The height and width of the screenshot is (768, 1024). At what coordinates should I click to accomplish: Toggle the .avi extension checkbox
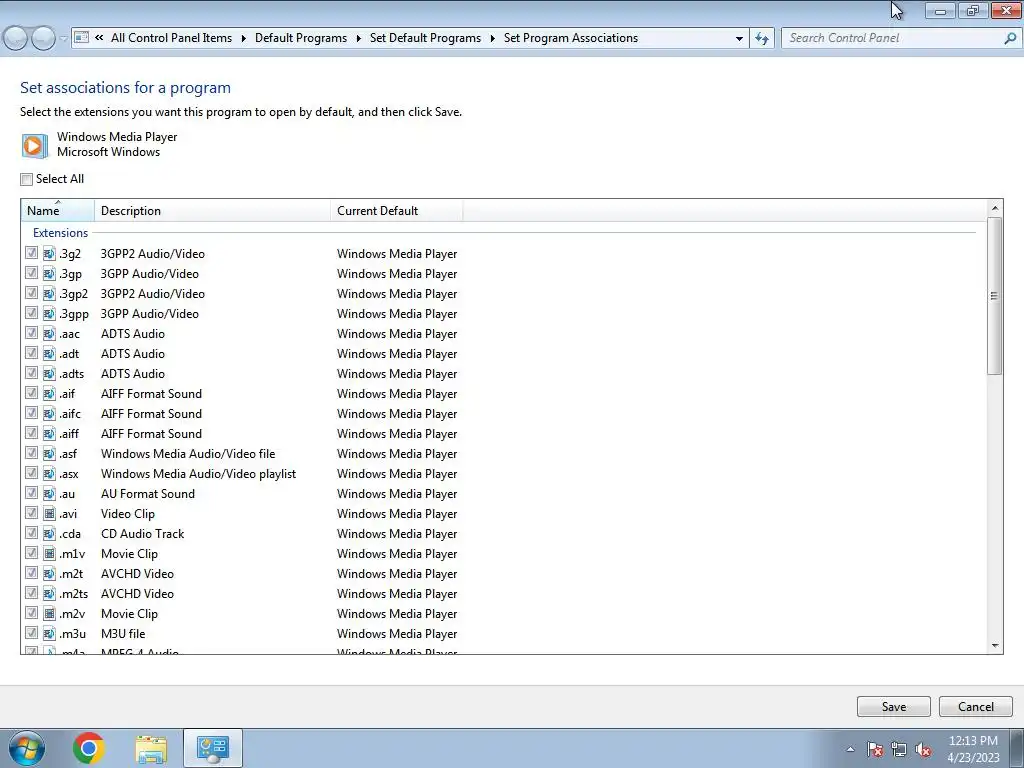point(31,513)
